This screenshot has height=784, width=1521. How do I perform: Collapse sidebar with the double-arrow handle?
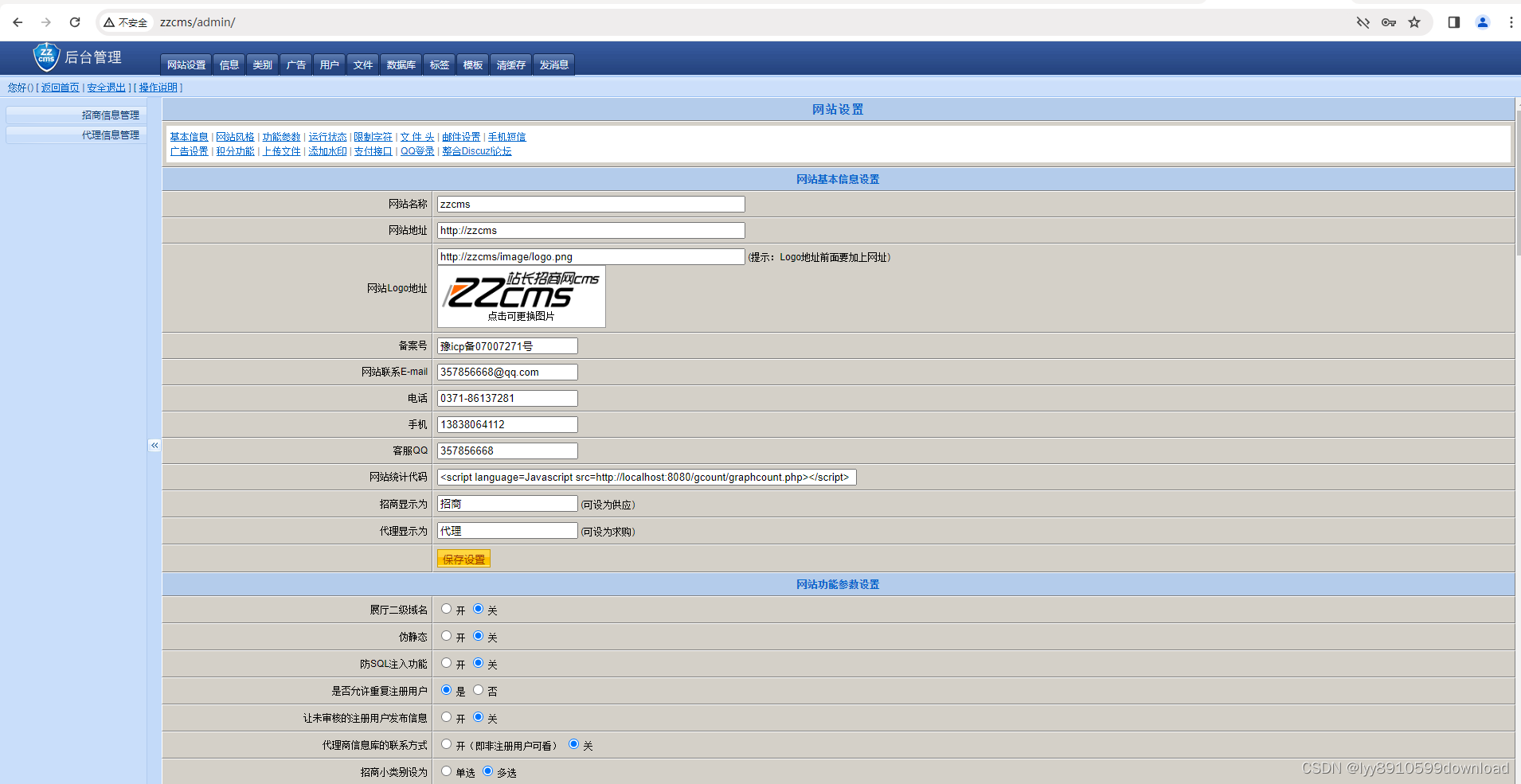[x=154, y=445]
